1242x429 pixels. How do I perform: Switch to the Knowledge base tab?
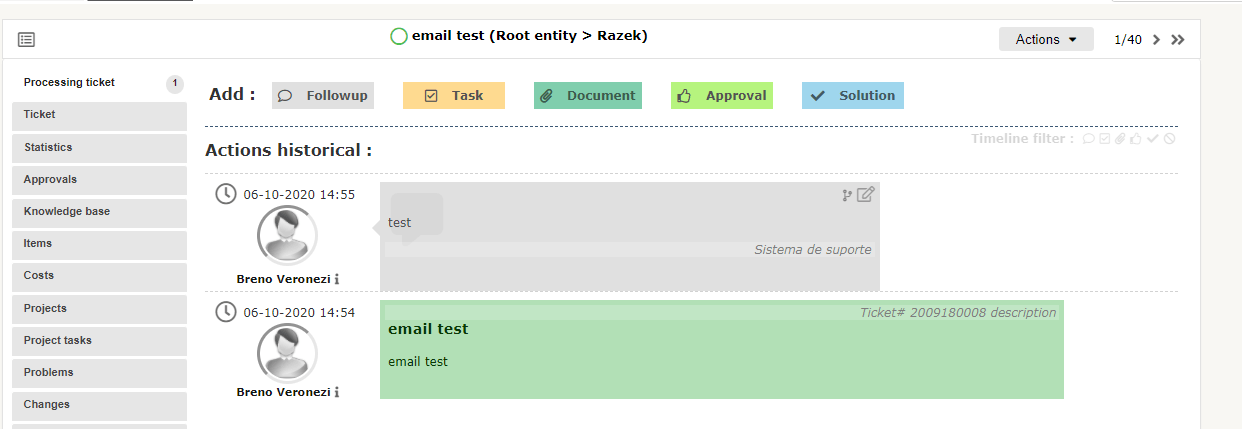[99, 211]
